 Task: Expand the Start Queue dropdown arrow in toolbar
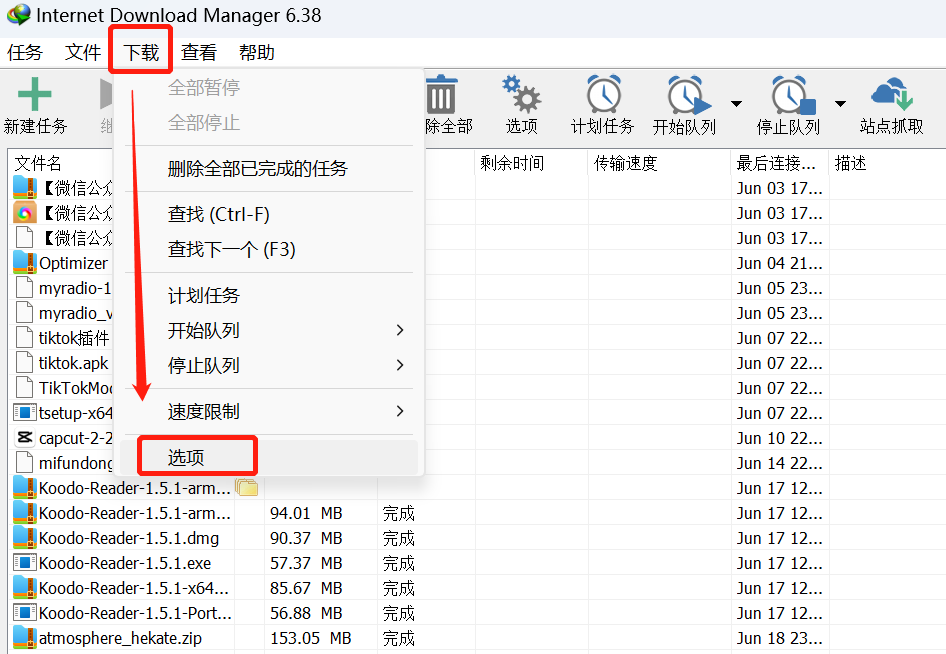pyautogui.click(x=736, y=104)
